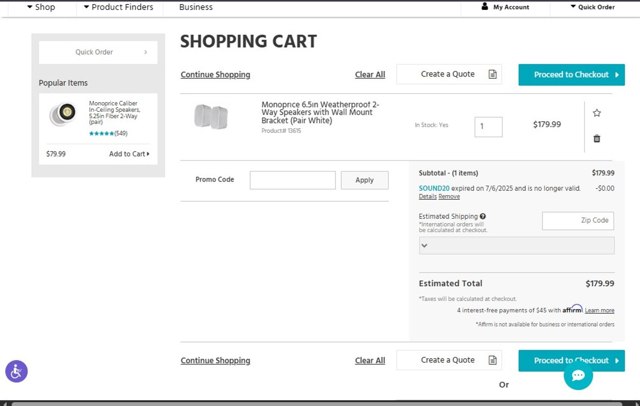
Task: Open sidebar Quick Order arrow
Action: [146, 52]
